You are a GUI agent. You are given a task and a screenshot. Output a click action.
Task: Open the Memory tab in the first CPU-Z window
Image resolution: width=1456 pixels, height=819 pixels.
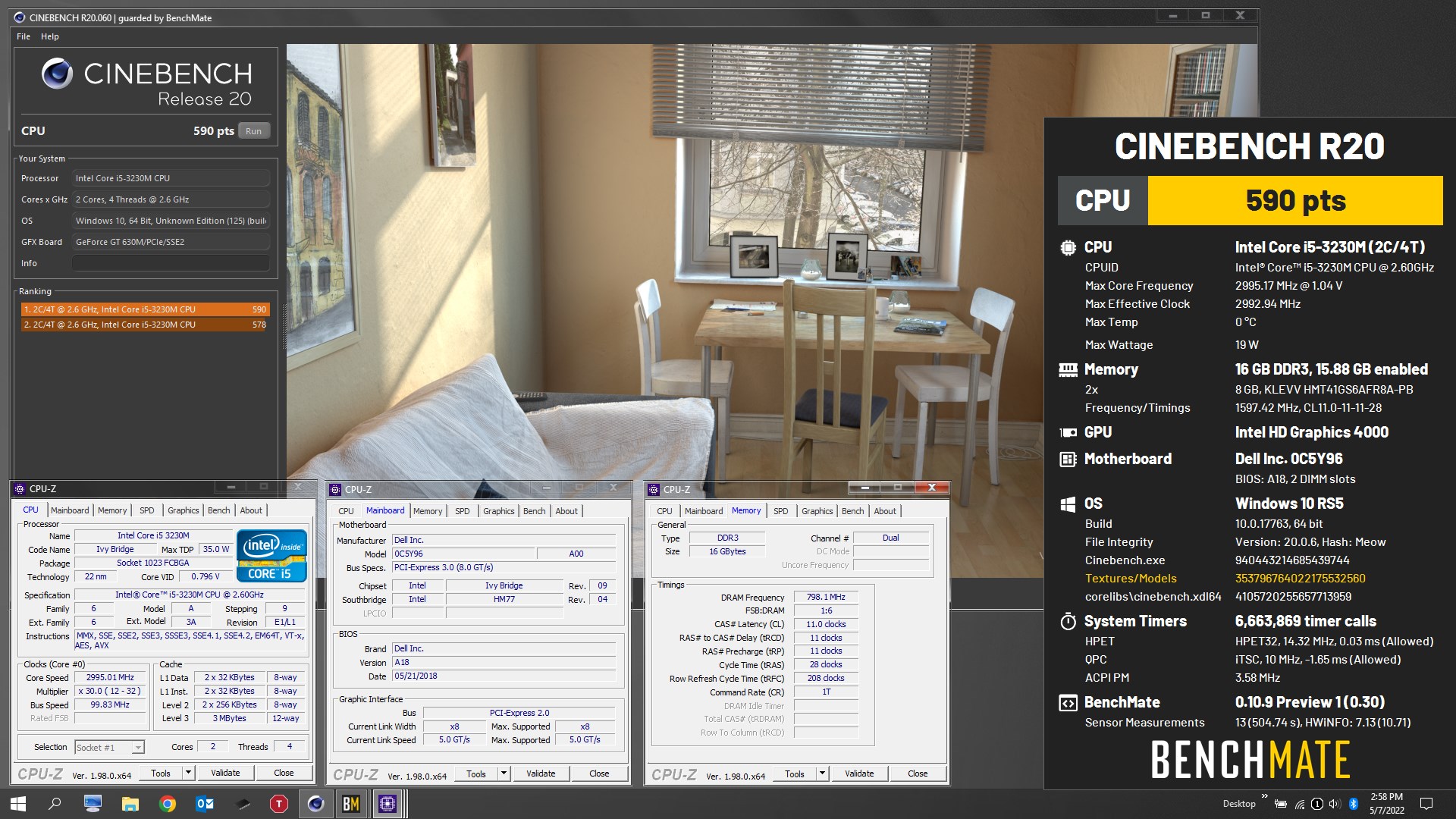click(112, 510)
